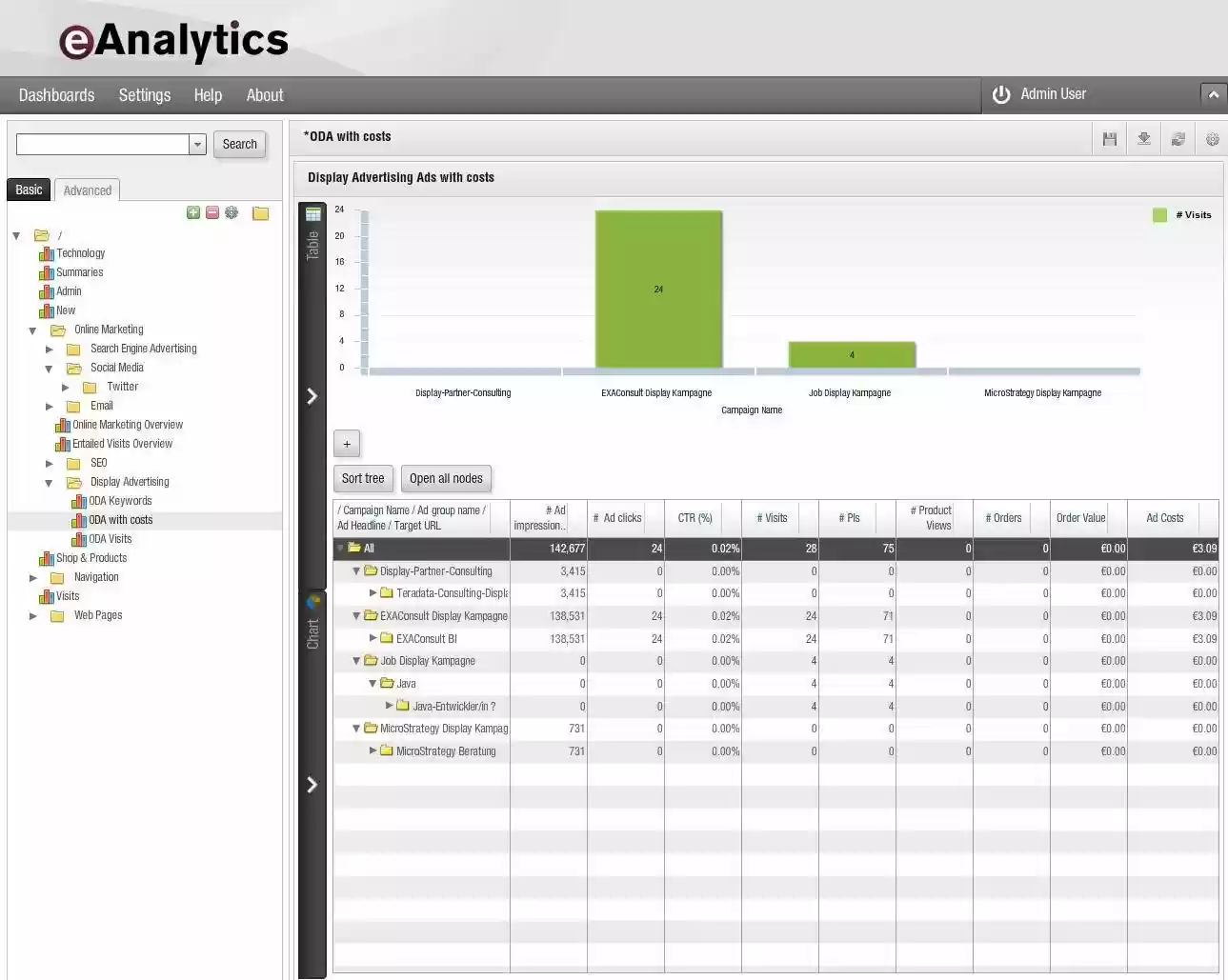Expand the SEO folder in the tree
Image resolution: width=1228 pixels, height=980 pixels.
[50, 463]
